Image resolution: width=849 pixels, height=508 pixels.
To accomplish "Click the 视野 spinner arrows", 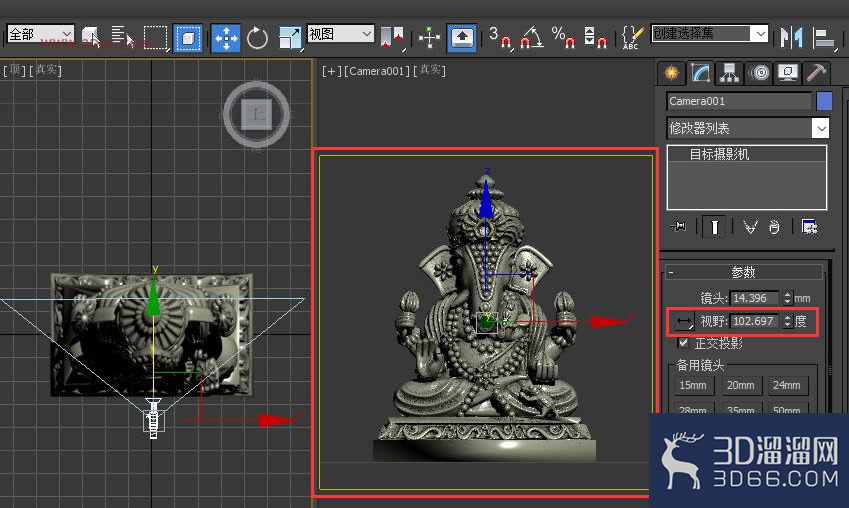I will (788, 321).
